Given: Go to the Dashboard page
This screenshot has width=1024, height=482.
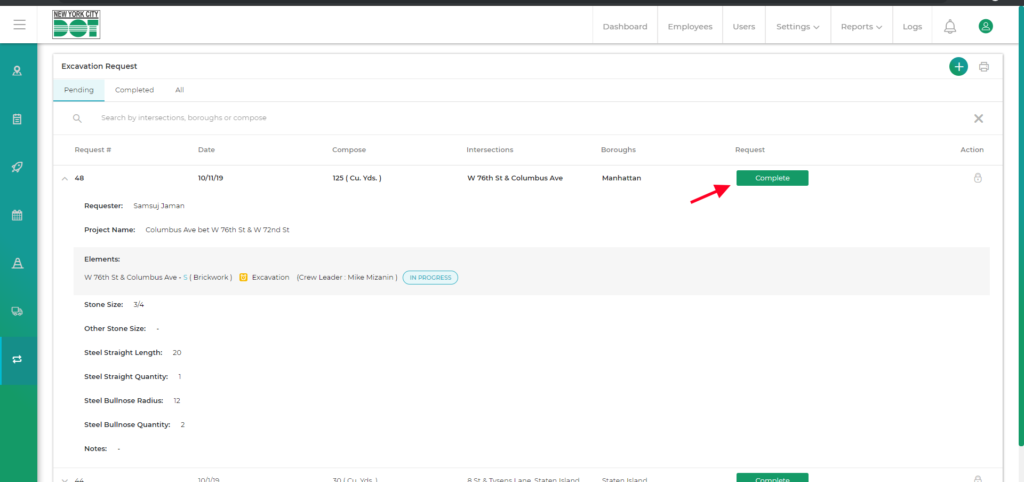Looking at the screenshot, I should tap(624, 27).
